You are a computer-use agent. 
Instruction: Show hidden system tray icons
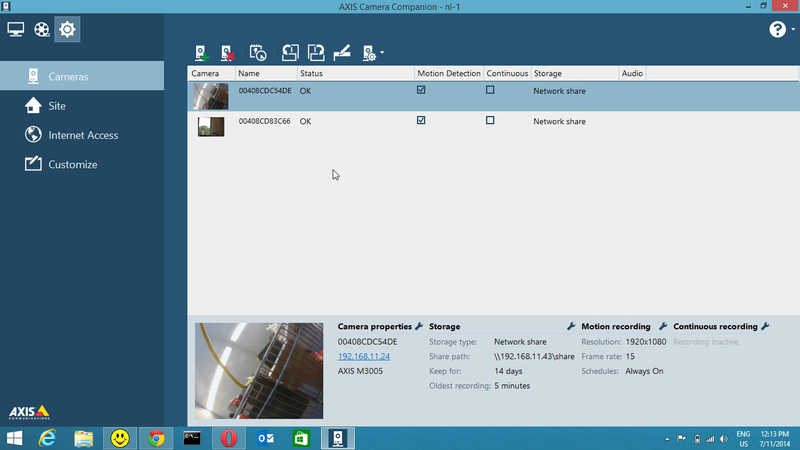point(667,439)
